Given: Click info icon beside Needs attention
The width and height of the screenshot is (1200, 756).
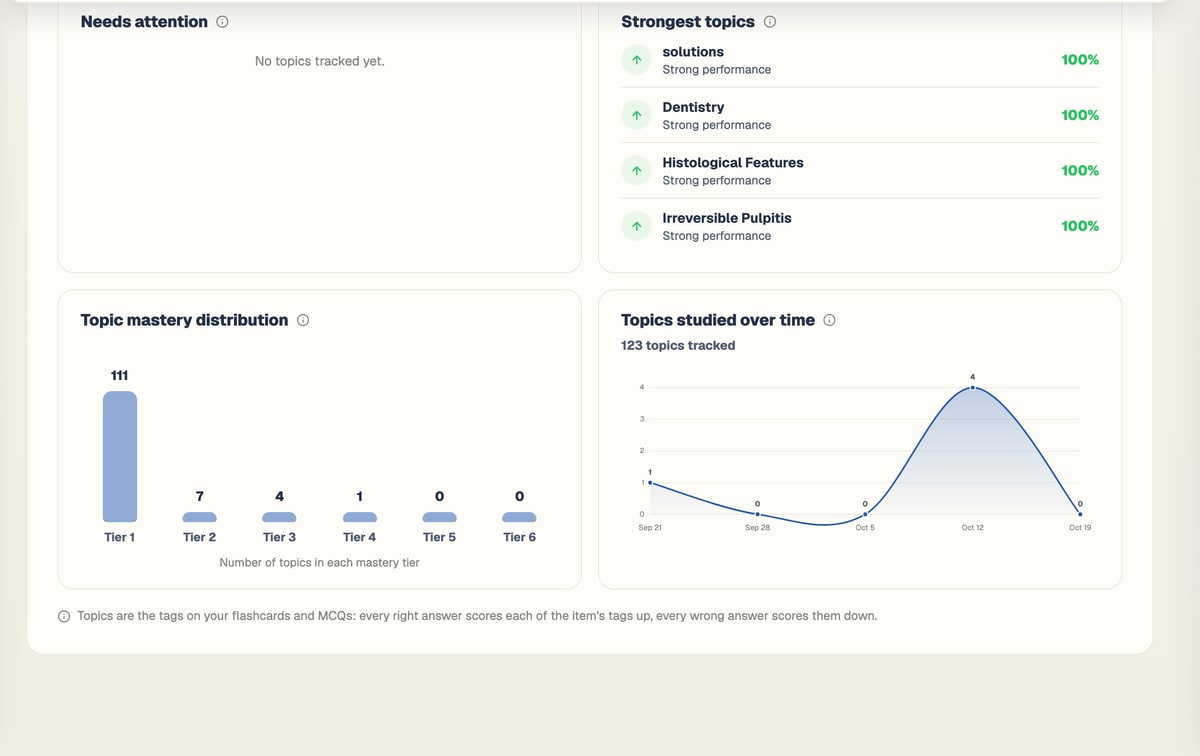Looking at the screenshot, I should [x=222, y=22].
